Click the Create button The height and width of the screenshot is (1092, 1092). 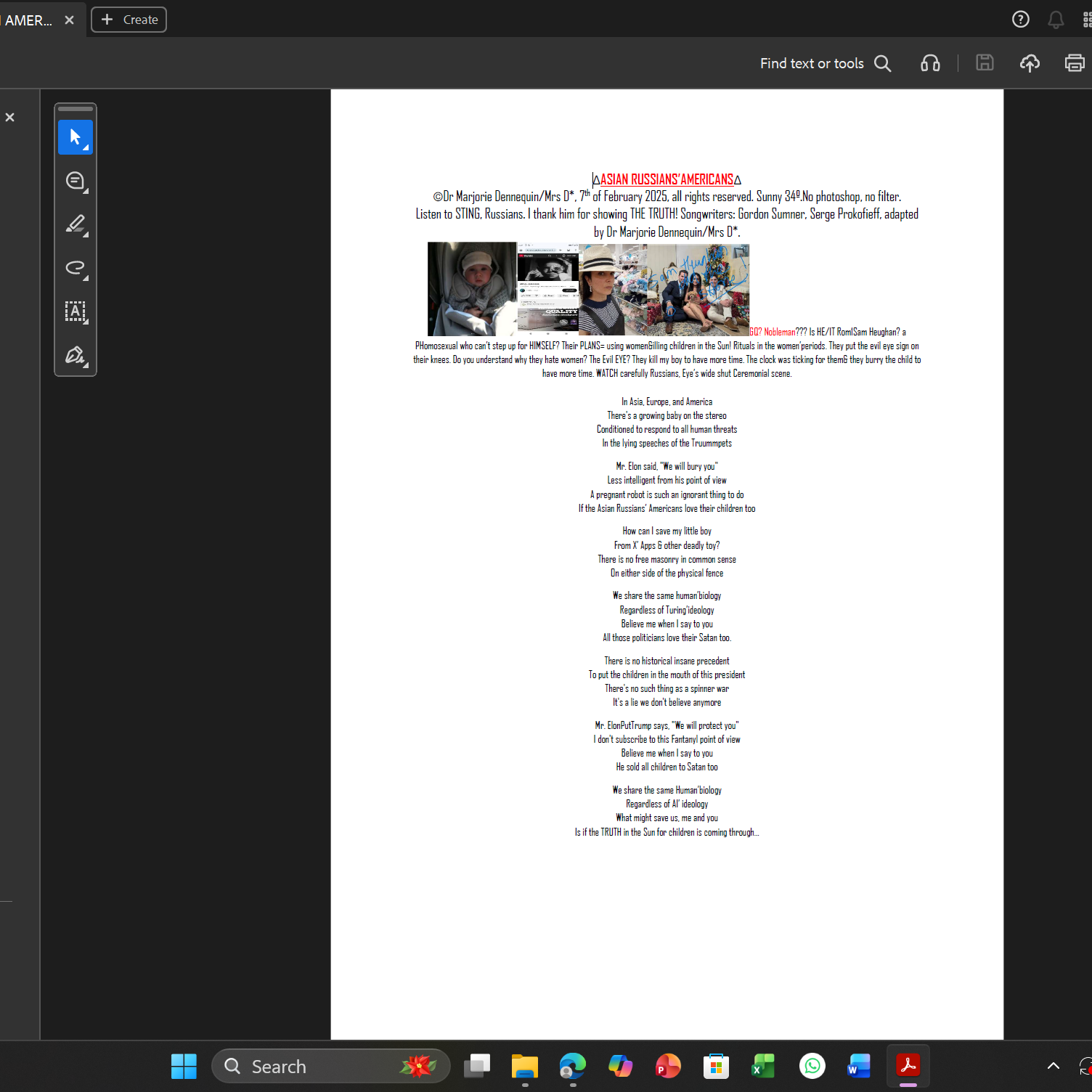pyautogui.click(x=129, y=20)
